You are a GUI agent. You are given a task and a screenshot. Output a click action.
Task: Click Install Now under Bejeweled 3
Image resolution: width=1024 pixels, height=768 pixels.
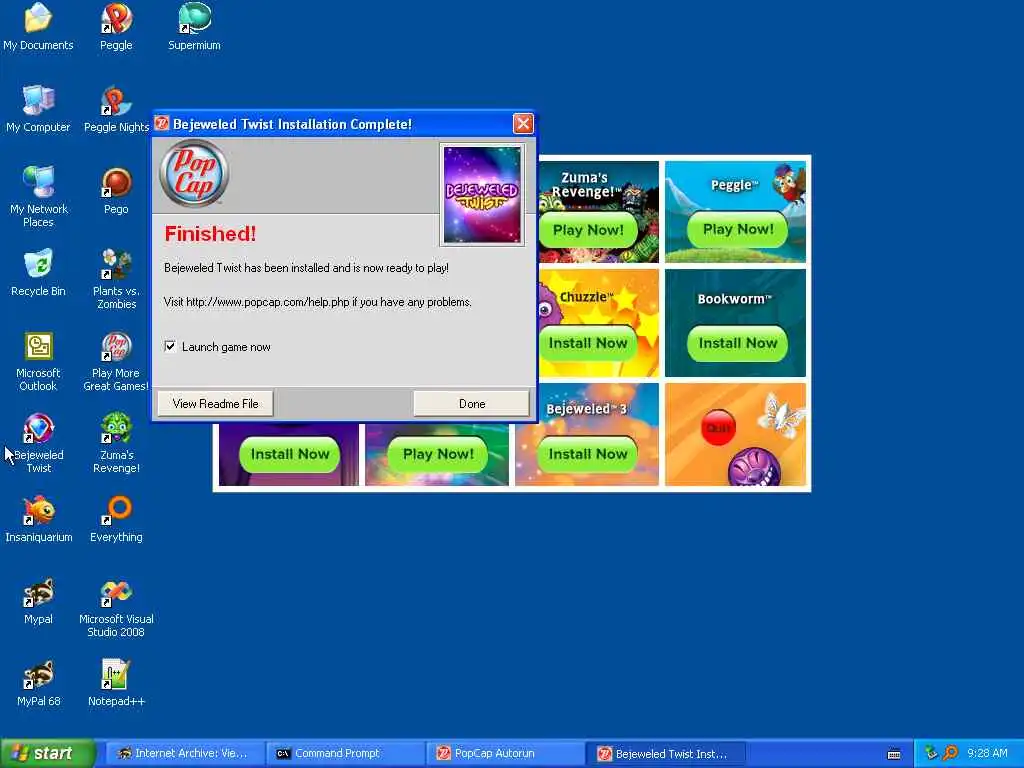coord(588,454)
